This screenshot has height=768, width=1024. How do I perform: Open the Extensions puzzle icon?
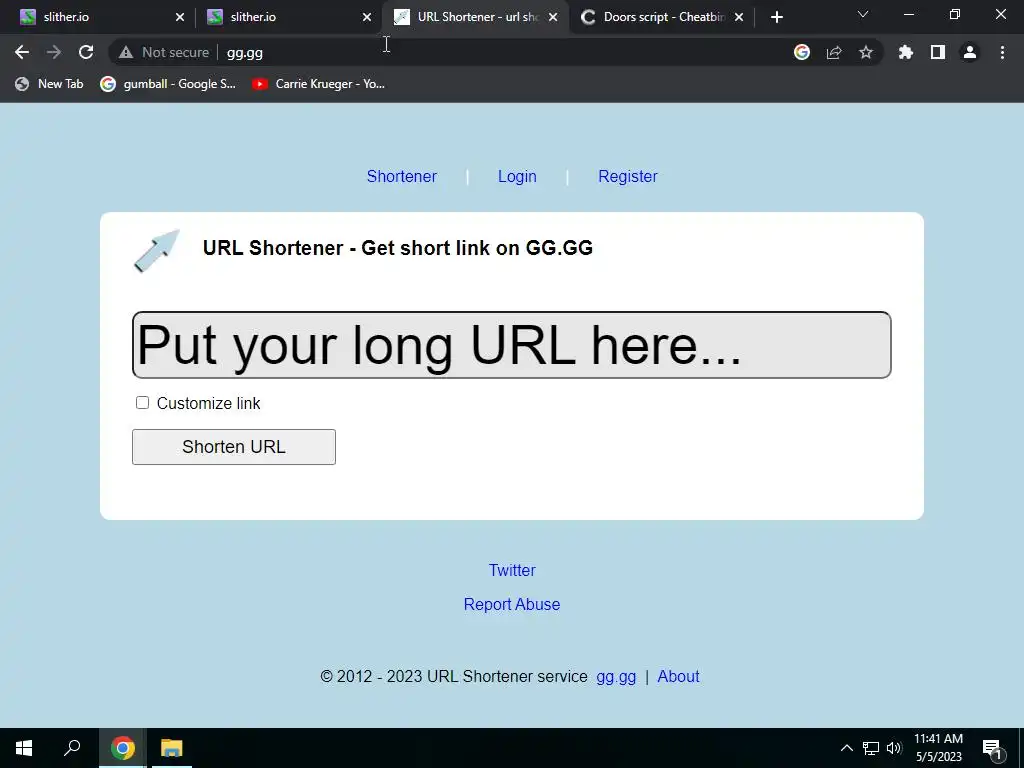[906, 52]
